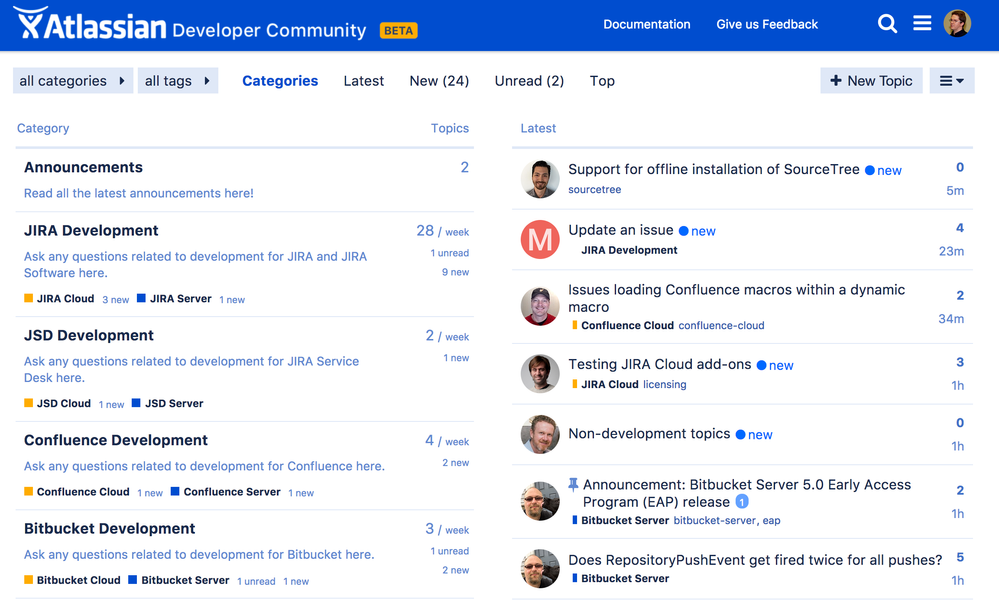Open avatar beside Testing JIRA Cloud add-ons

pos(540,373)
